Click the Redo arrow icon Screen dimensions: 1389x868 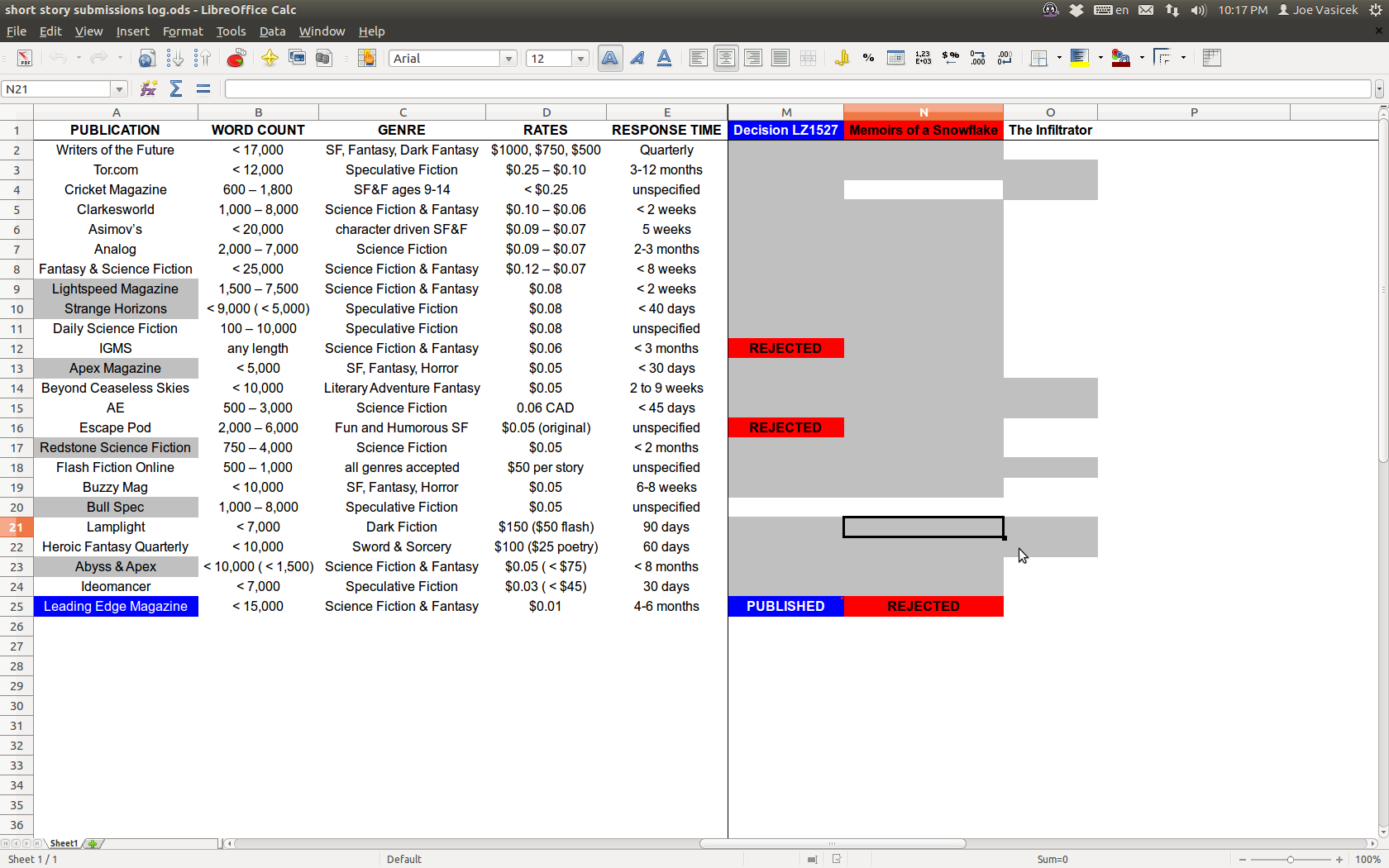pos(99,58)
